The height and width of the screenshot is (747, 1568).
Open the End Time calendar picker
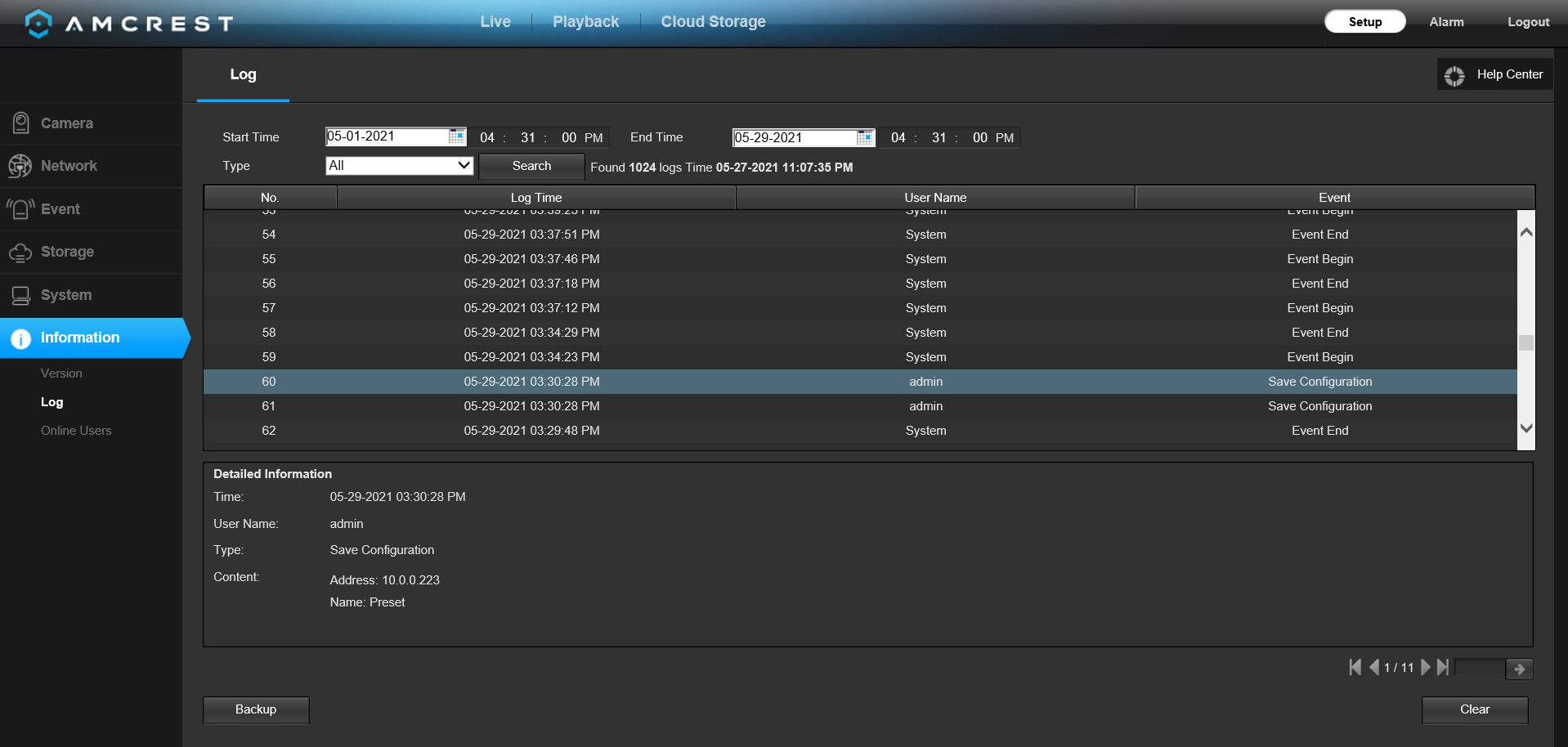coord(865,137)
